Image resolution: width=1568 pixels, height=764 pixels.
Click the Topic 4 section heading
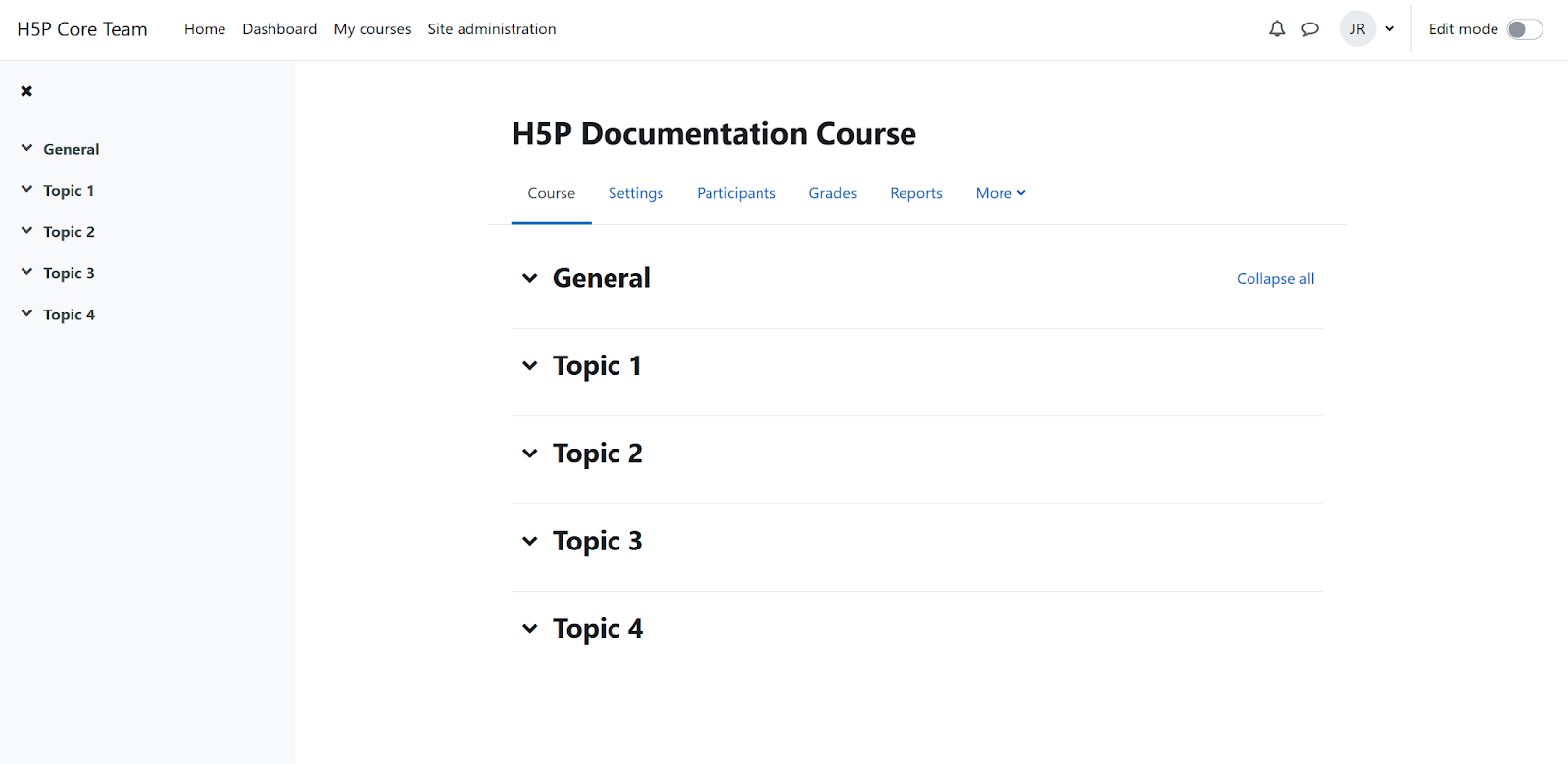598,629
